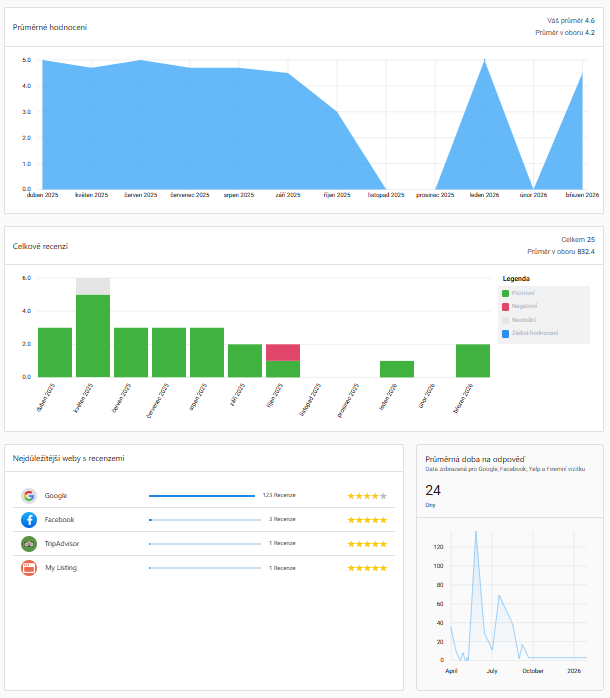Select the green Pozitivní legend swatch
The image size is (610, 698).
coord(505,293)
